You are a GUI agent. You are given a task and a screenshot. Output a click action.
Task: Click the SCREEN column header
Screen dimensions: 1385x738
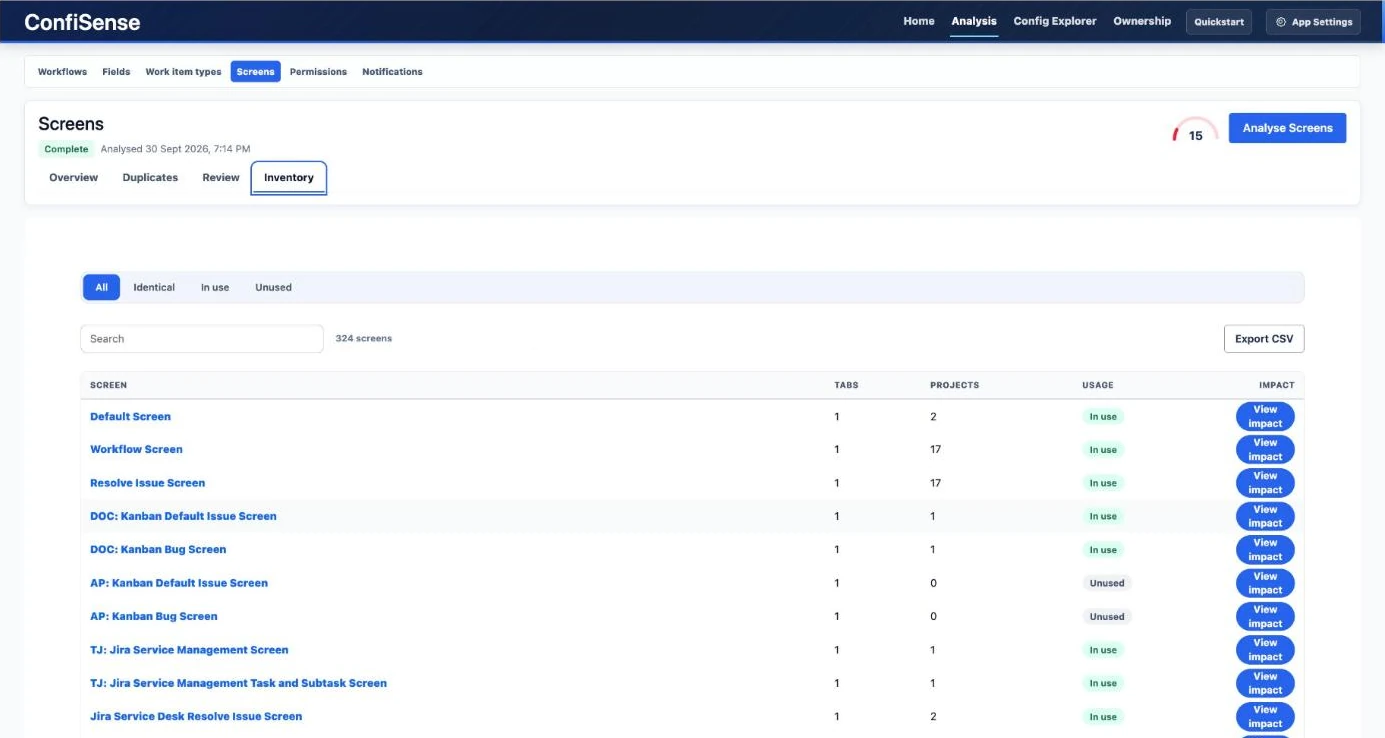(108, 385)
